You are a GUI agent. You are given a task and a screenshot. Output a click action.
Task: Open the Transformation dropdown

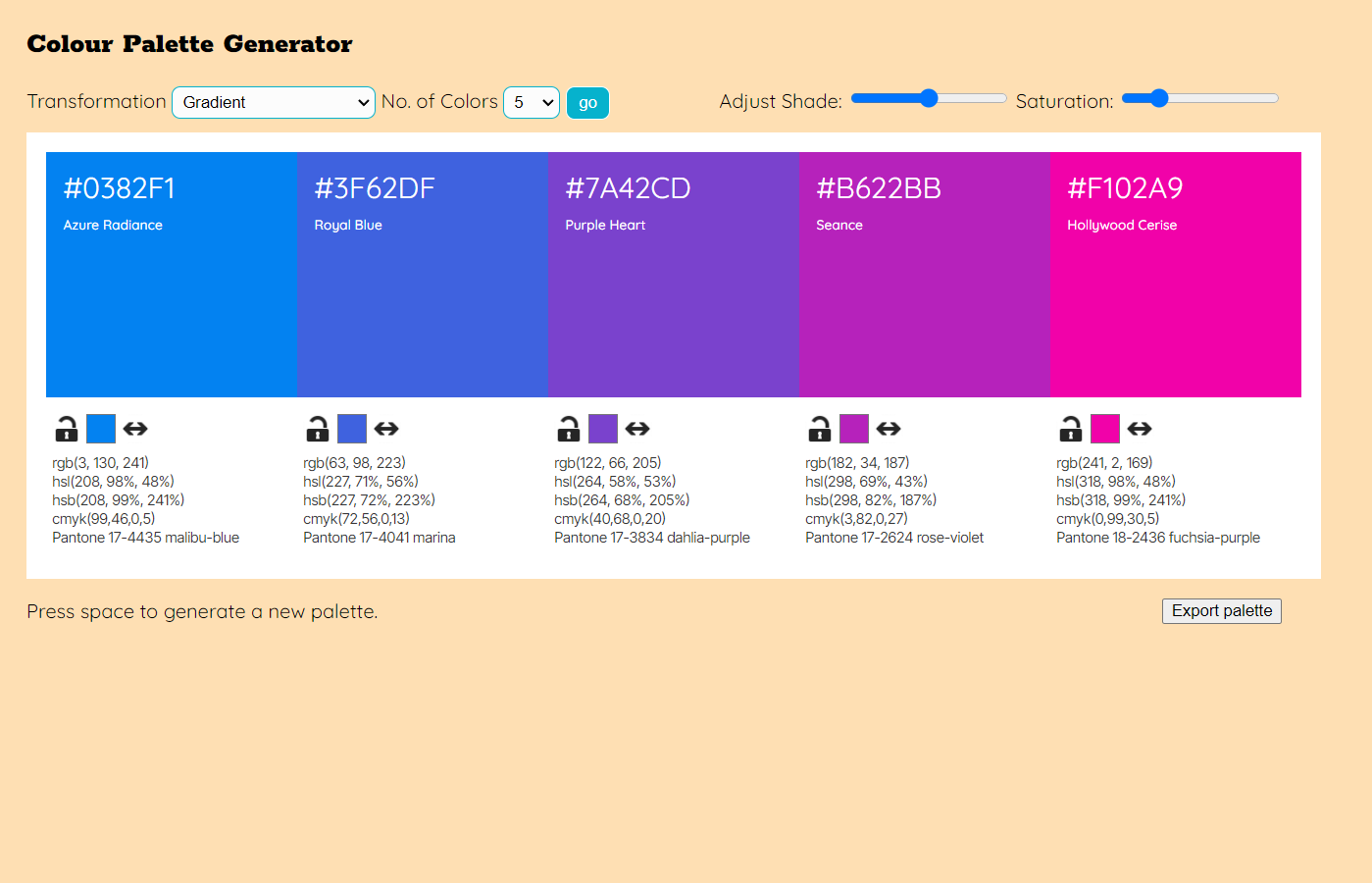click(x=274, y=102)
